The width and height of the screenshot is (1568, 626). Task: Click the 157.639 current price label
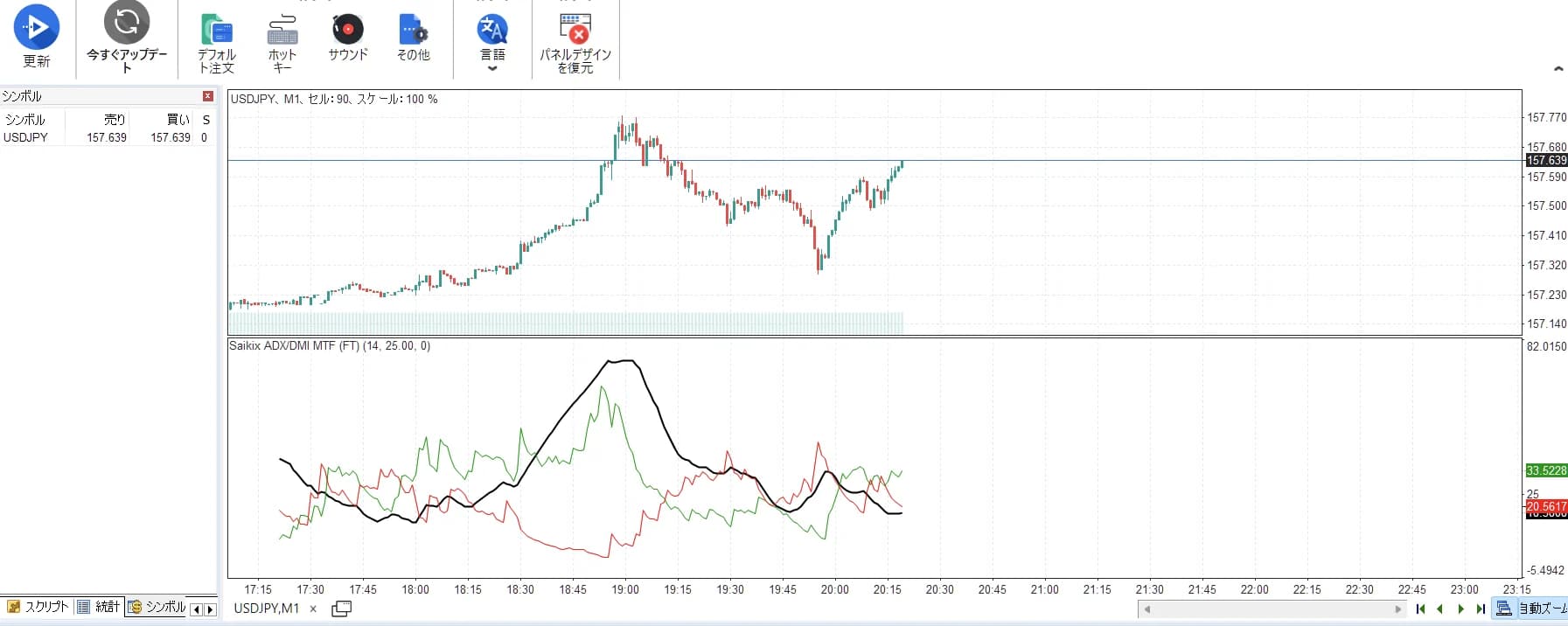[1546, 160]
